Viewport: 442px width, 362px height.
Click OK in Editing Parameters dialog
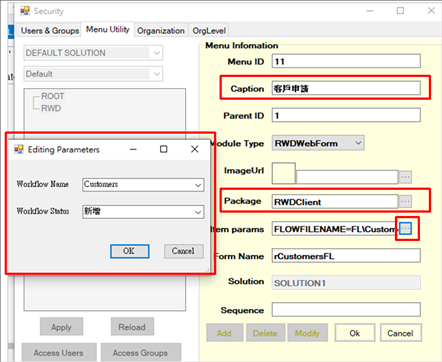tap(130, 251)
